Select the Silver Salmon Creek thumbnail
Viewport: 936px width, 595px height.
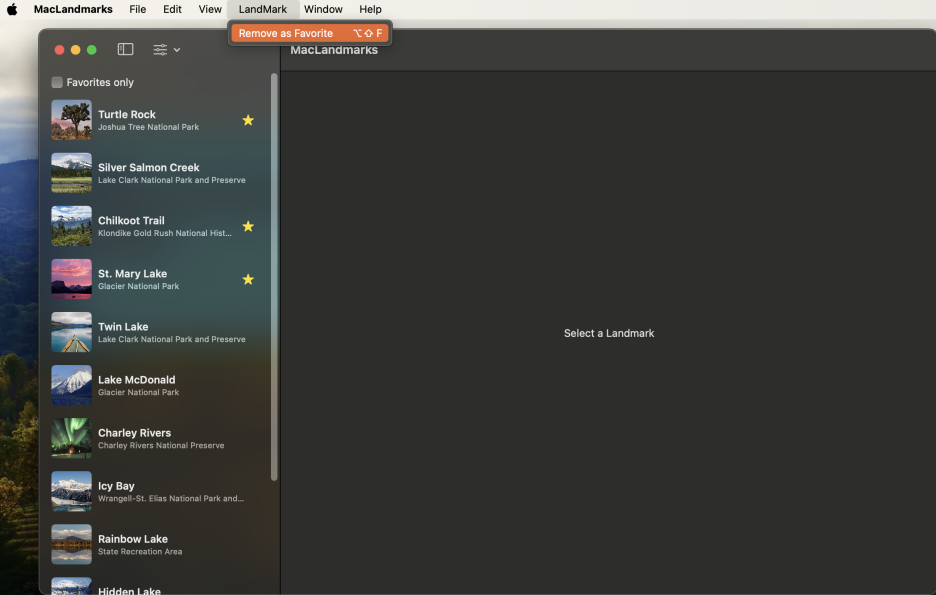tap(72, 173)
